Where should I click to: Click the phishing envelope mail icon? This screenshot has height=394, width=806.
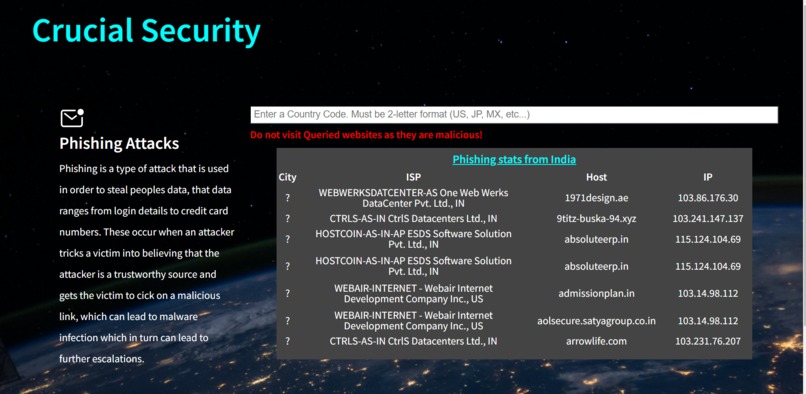point(72,118)
